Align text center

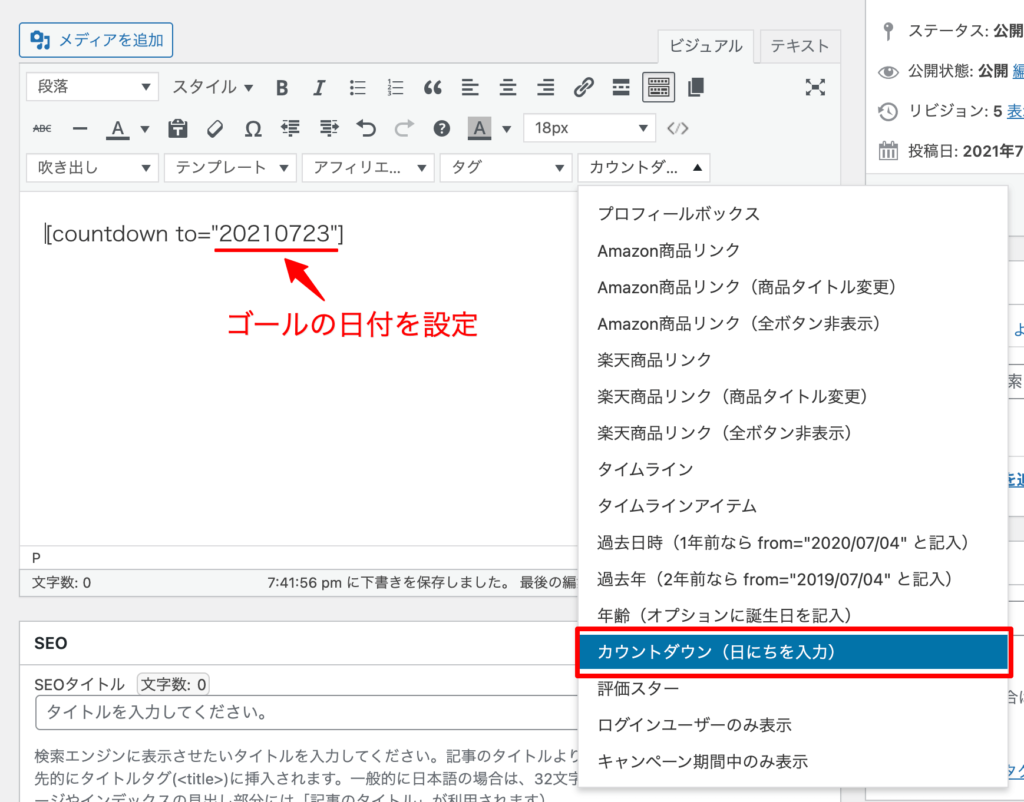508,88
